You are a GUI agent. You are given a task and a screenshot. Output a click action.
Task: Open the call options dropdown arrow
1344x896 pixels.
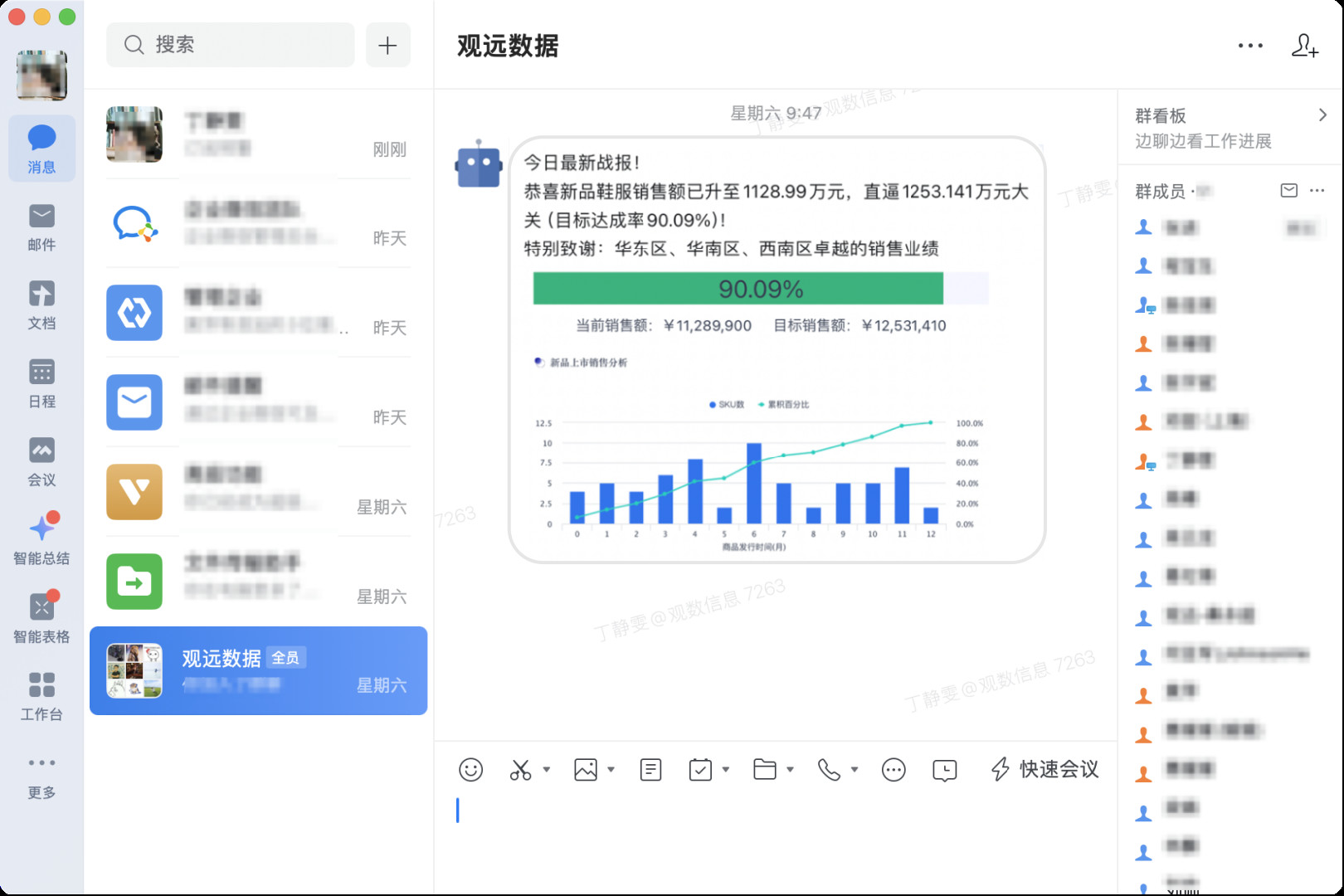[x=855, y=770]
